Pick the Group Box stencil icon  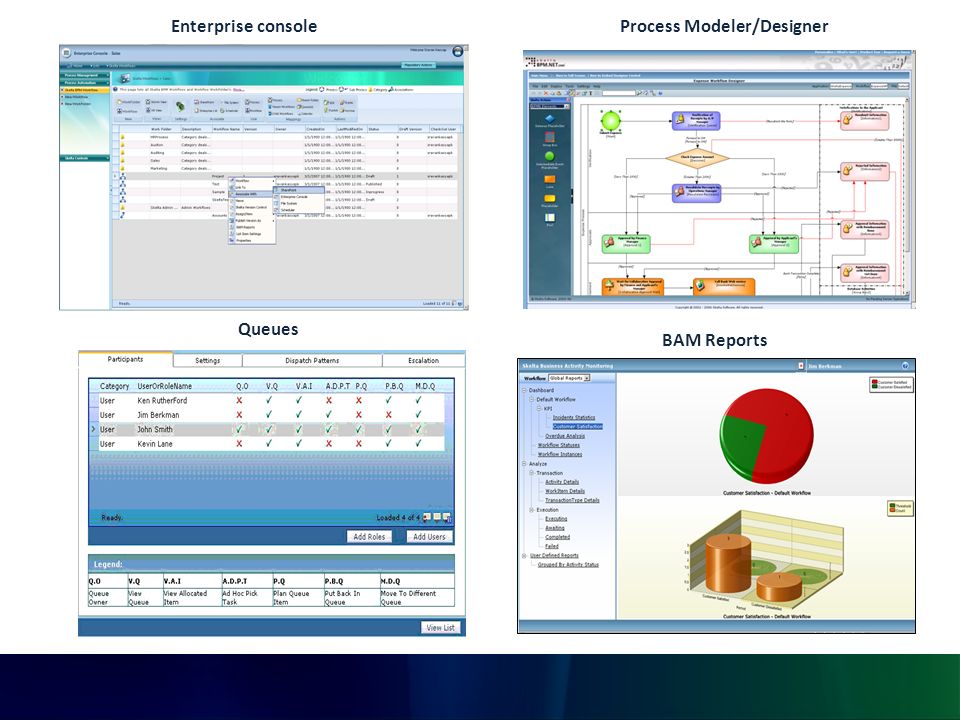(549, 138)
